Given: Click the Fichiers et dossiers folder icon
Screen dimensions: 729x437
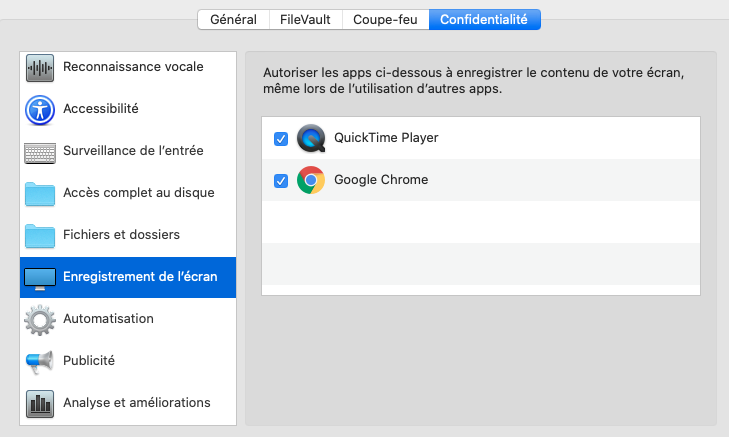Looking at the screenshot, I should [x=40, y=236].
